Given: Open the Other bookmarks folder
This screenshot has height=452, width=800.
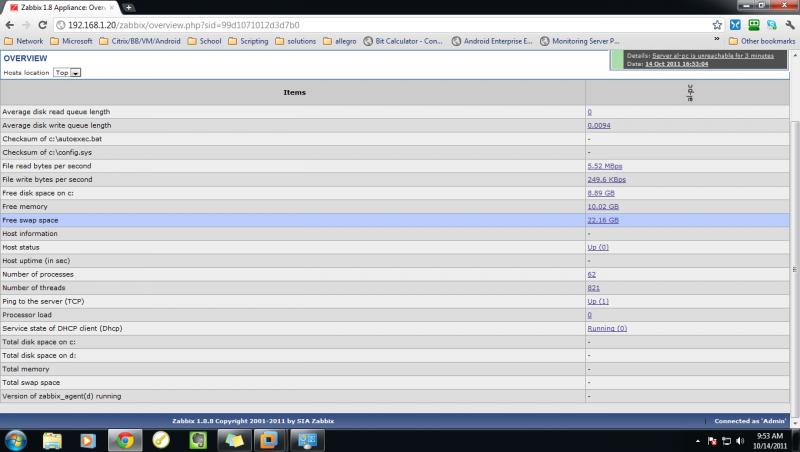Looking at the screenshot, I should tap(762, 41).
